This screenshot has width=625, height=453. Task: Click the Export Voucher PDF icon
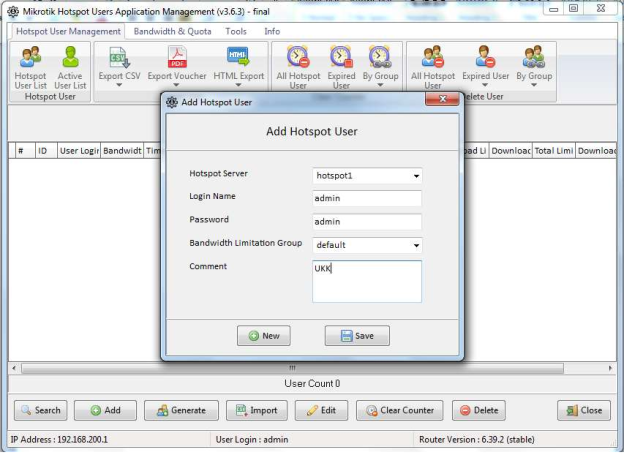pos(177,57)
